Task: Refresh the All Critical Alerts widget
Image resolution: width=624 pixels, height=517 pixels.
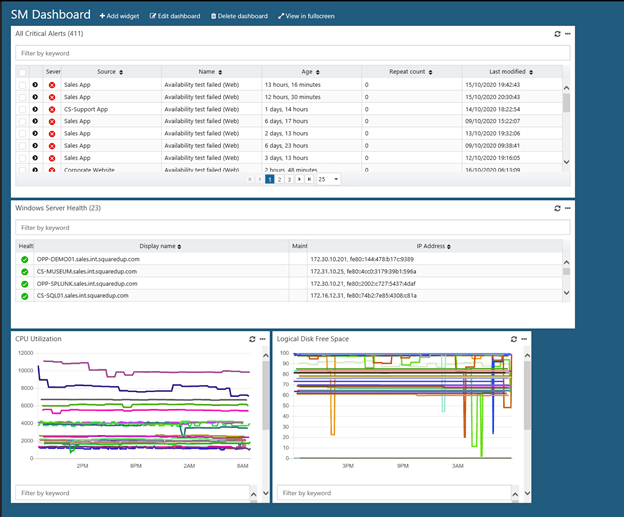Action: click(x=557, y=34)
